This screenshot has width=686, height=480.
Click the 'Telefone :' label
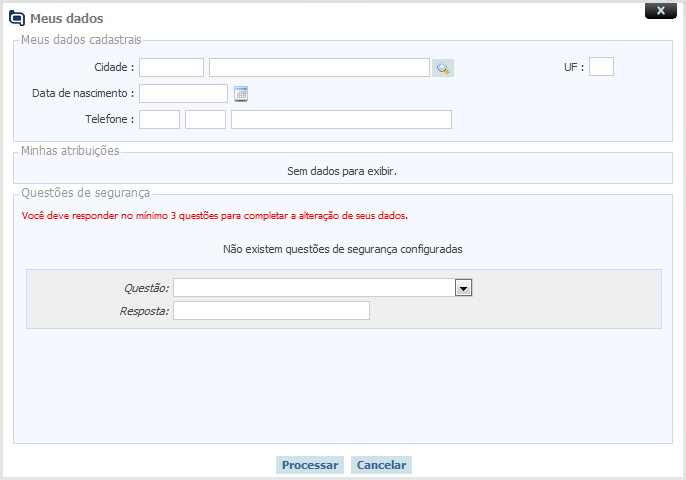[x=109, y=119]
